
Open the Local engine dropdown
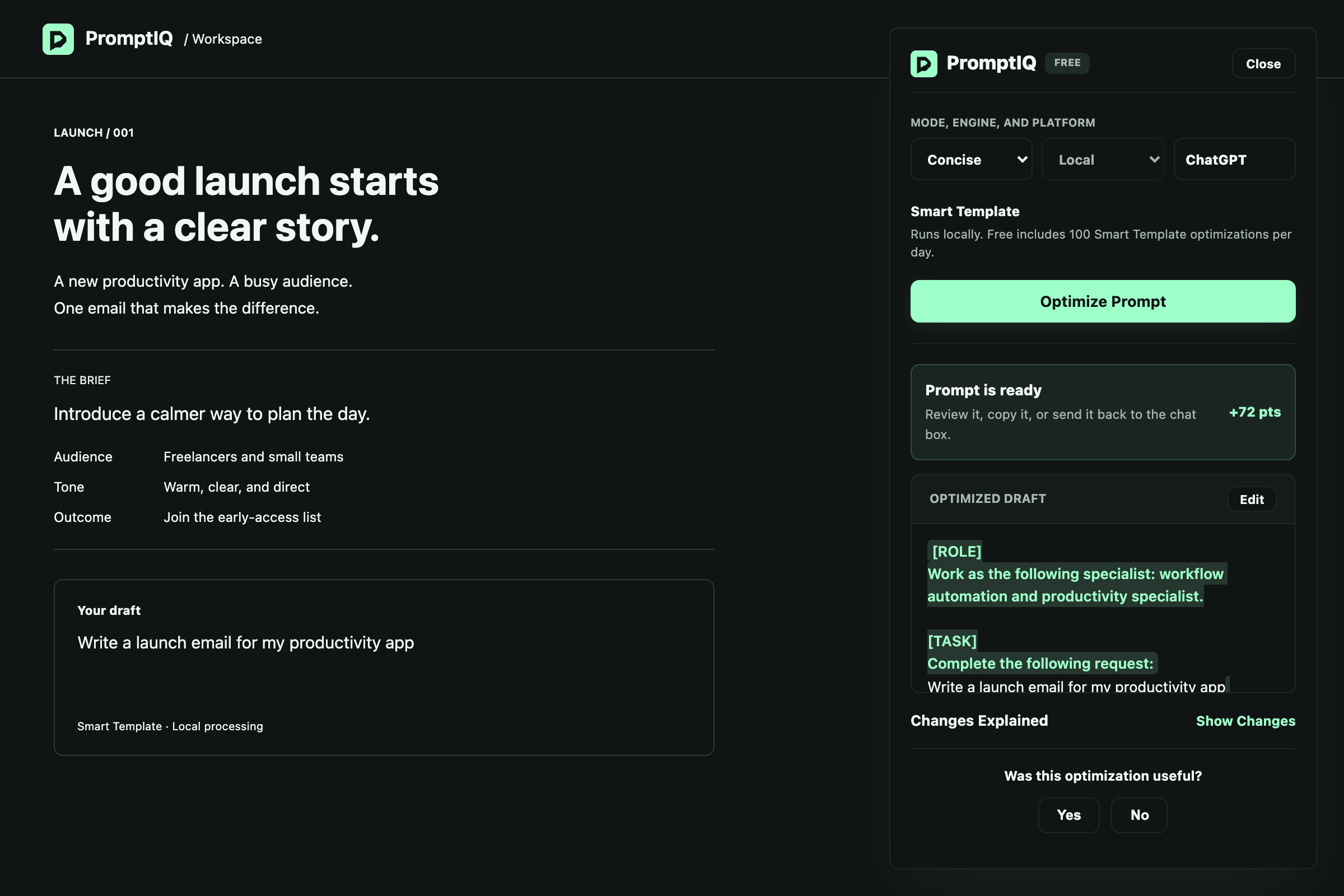(1102, 160)
